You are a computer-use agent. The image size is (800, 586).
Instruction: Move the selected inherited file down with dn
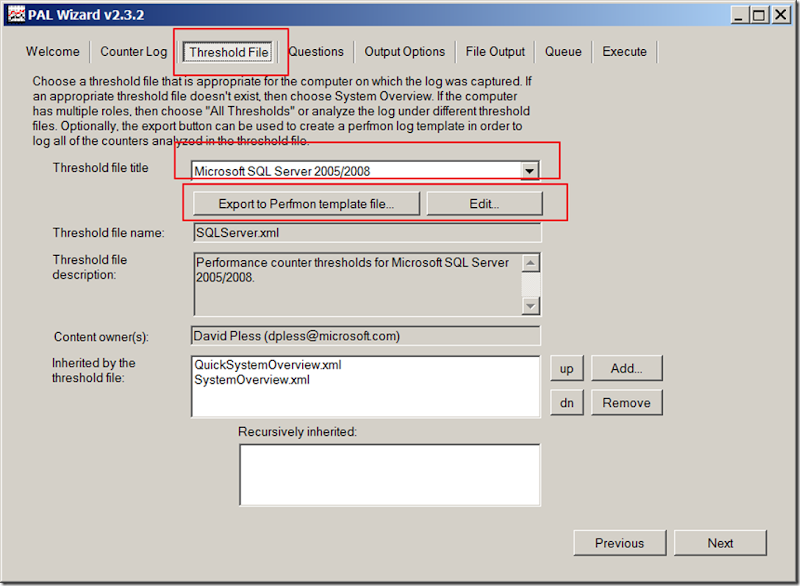point(567,402)
